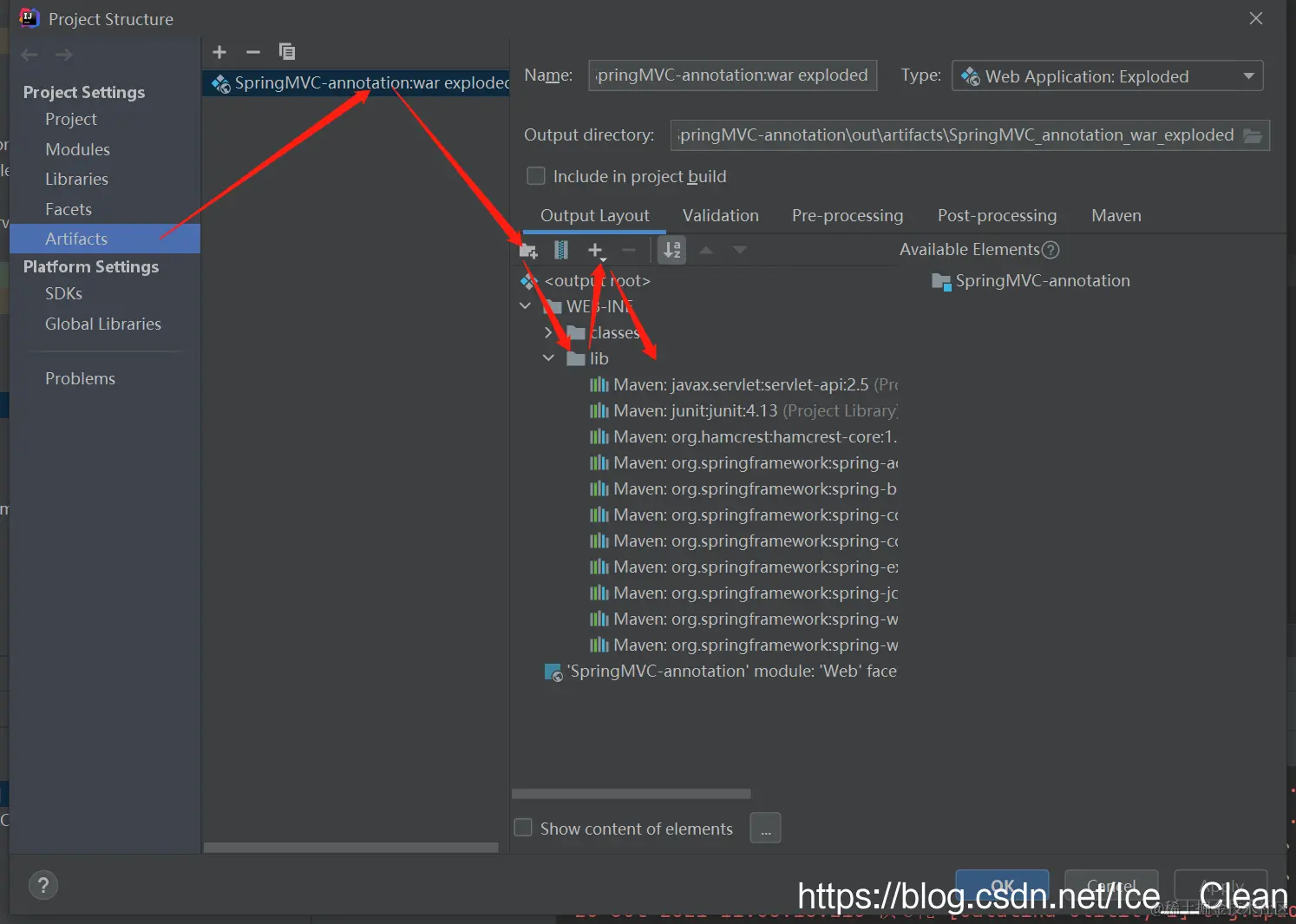Viewport: 1296px width, 924px height.
Task: Create directory in output layout
Action: click(x=528, y=251)
